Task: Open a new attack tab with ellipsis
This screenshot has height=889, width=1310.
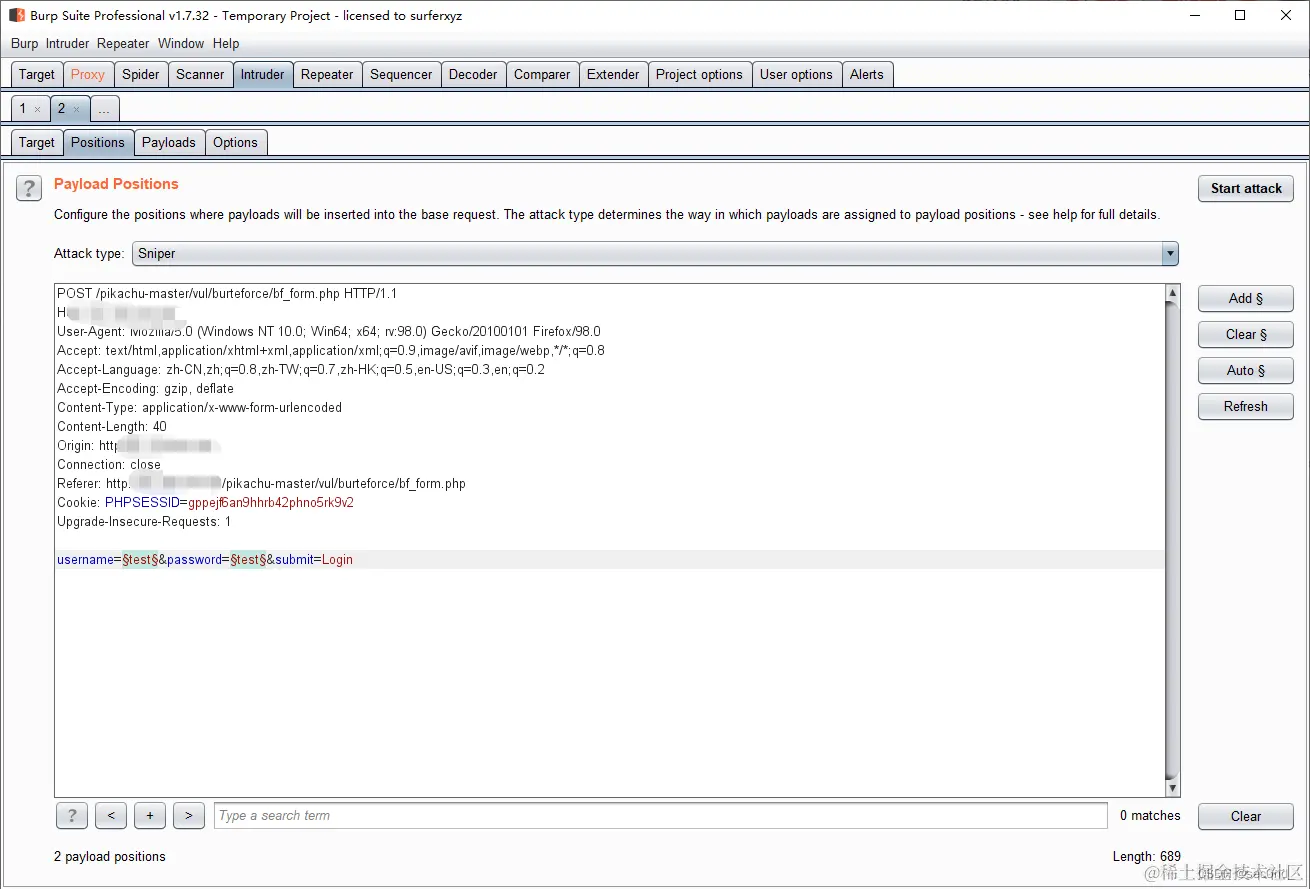Action: point(104,109)
